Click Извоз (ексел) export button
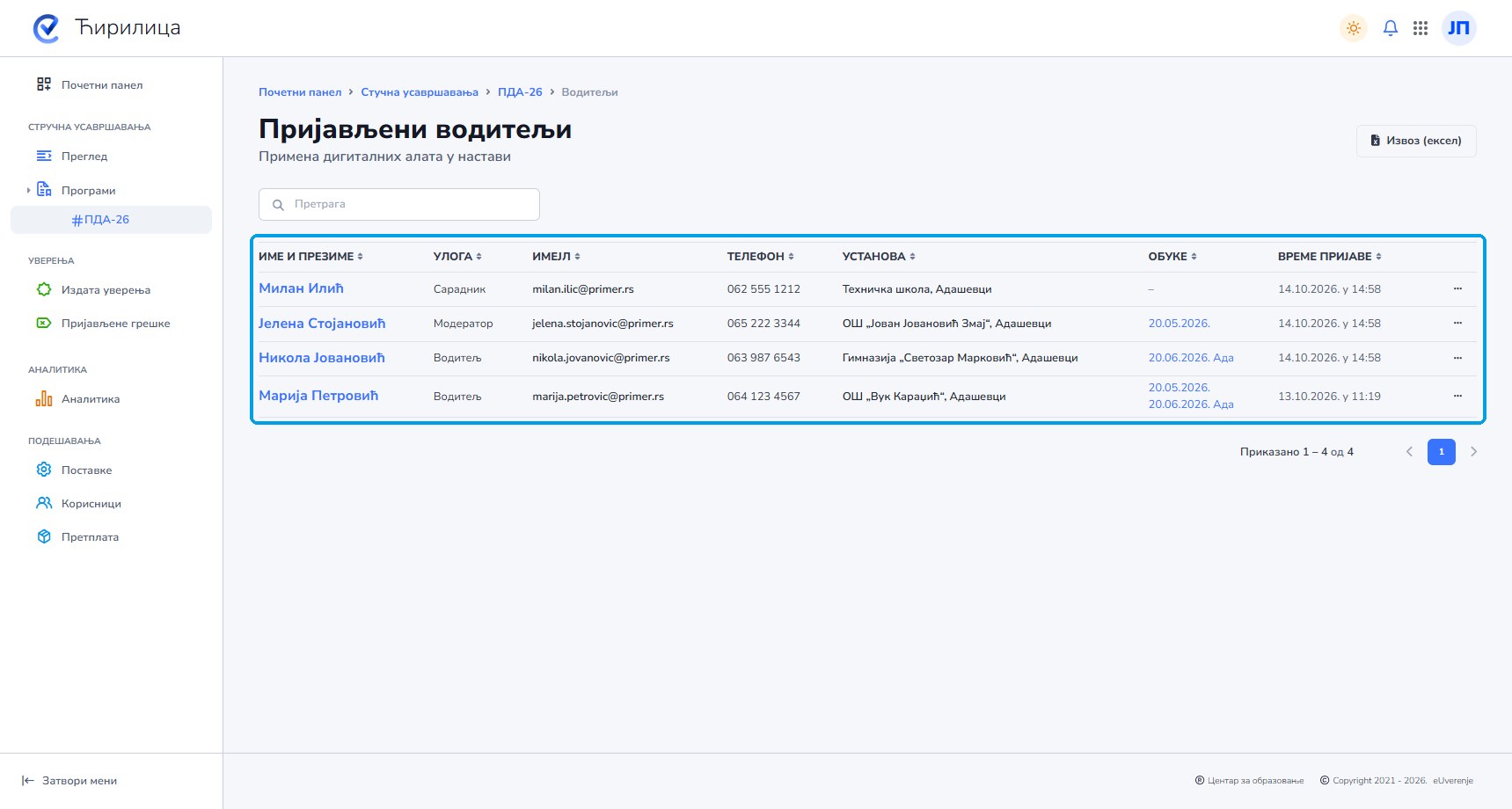Viewport: 1512px width, 809px height. (1416, 141)
